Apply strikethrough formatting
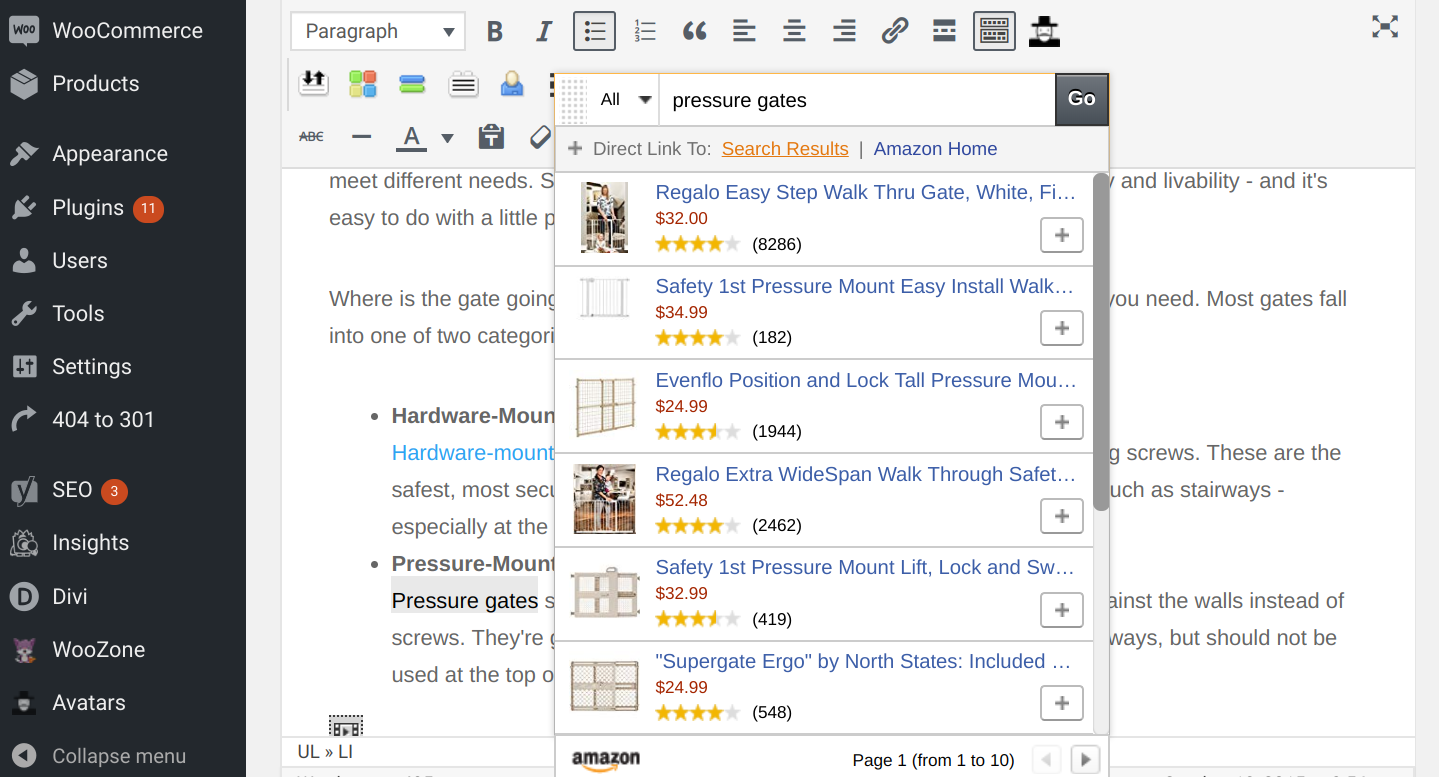1439x777 pixels. (x=312, y=136)
